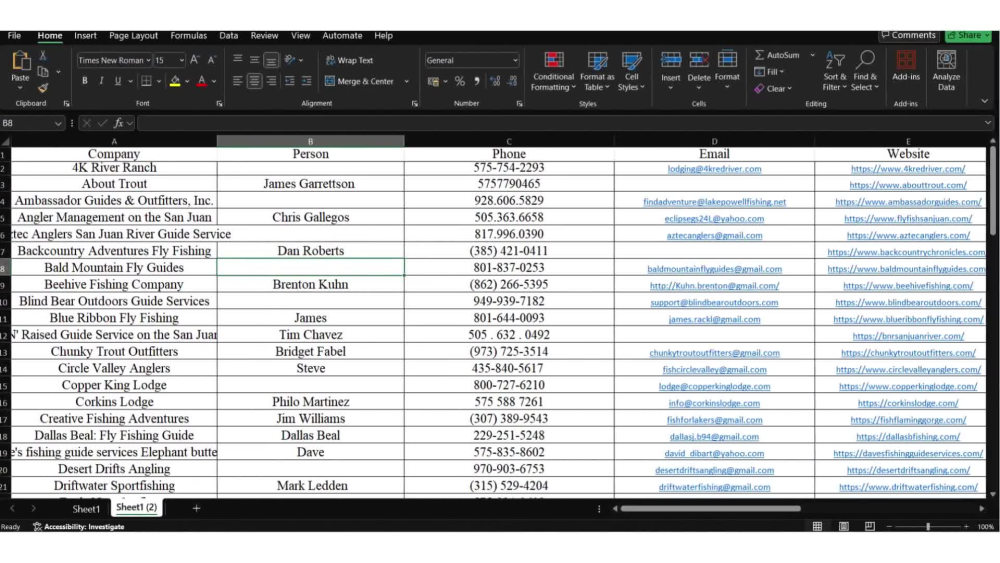Image resolution: width=1000 pixels, height=563 pixels.
Task: Click Analyze Data icon
Action: (946, 61)
